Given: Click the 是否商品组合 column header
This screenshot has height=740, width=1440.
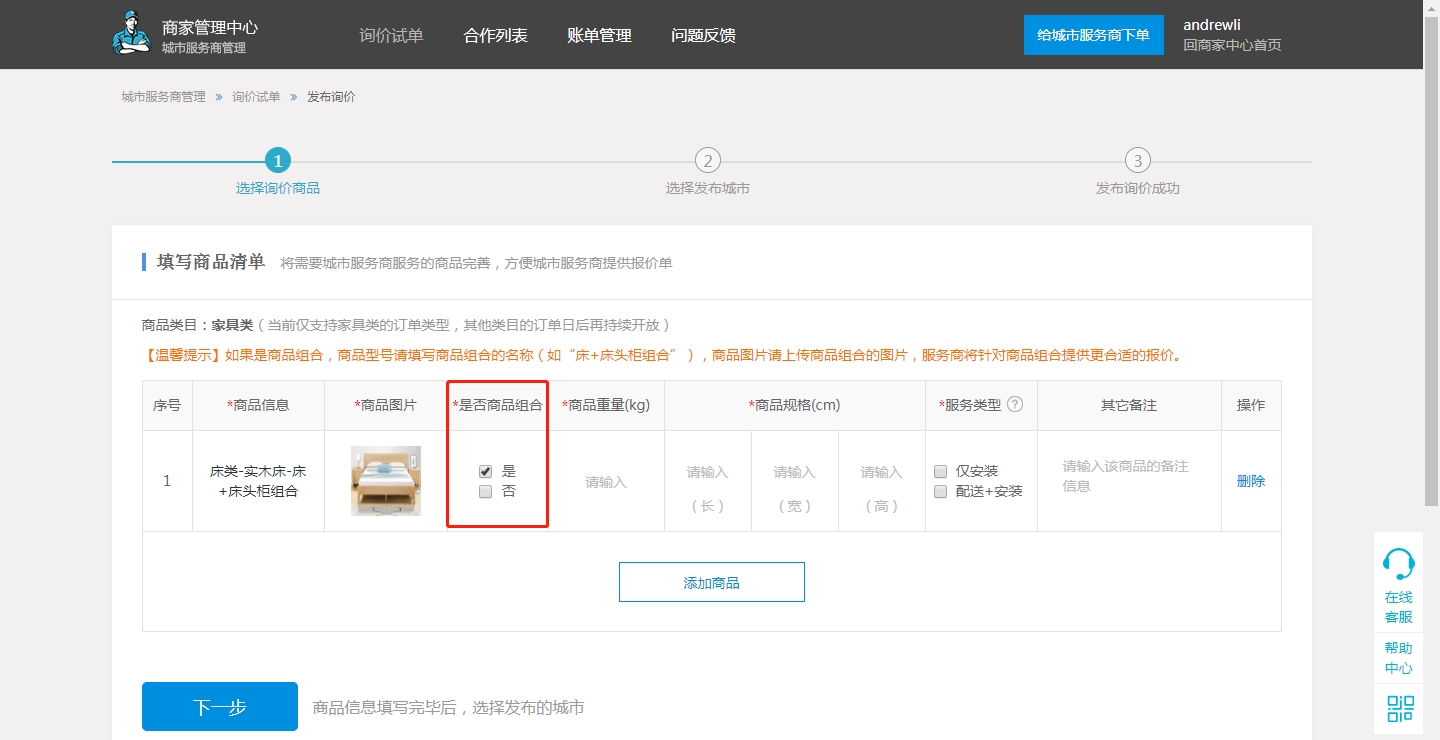Looking at the screenshot, I should click(497, 405).
